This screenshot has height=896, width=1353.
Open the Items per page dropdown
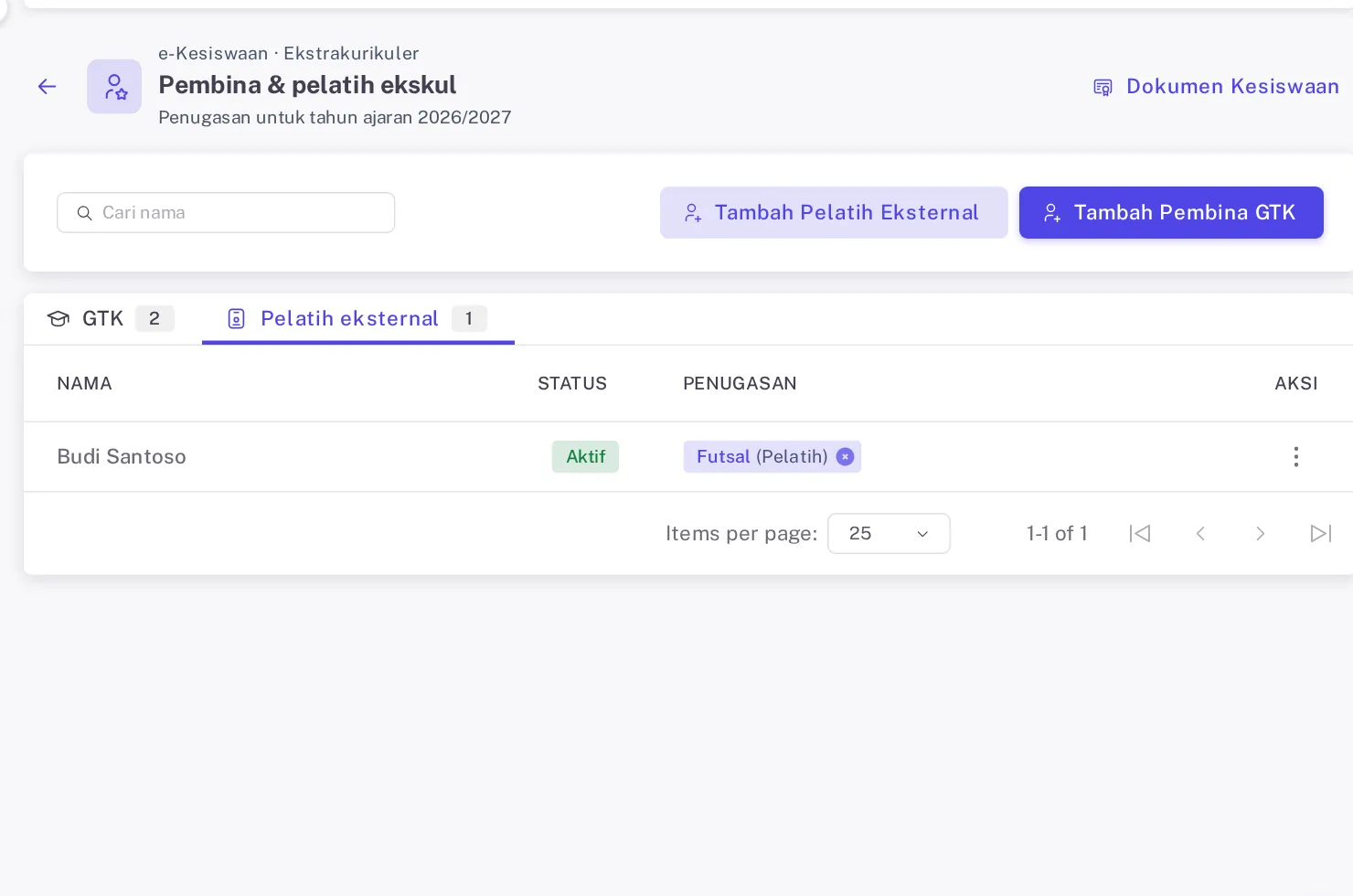pos(889,534)
